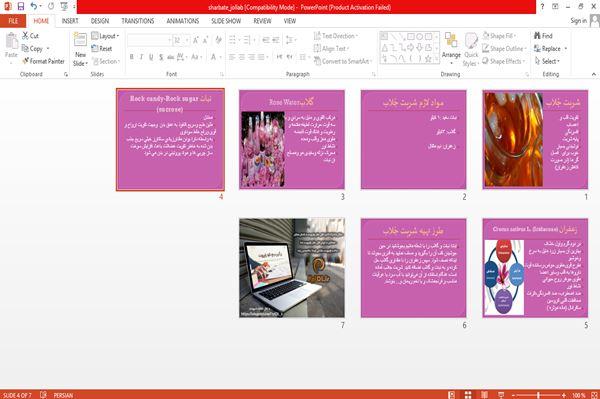600x399 pixels.
Task: Open PowerPoint Help question mark
Action: point(543,7)
